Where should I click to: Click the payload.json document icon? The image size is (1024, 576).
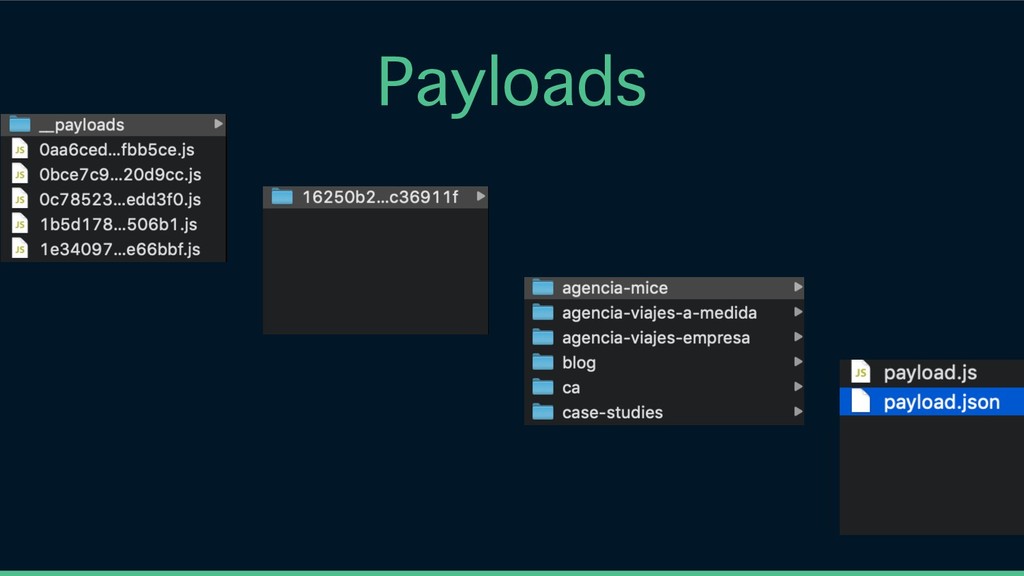pos(861,401)
